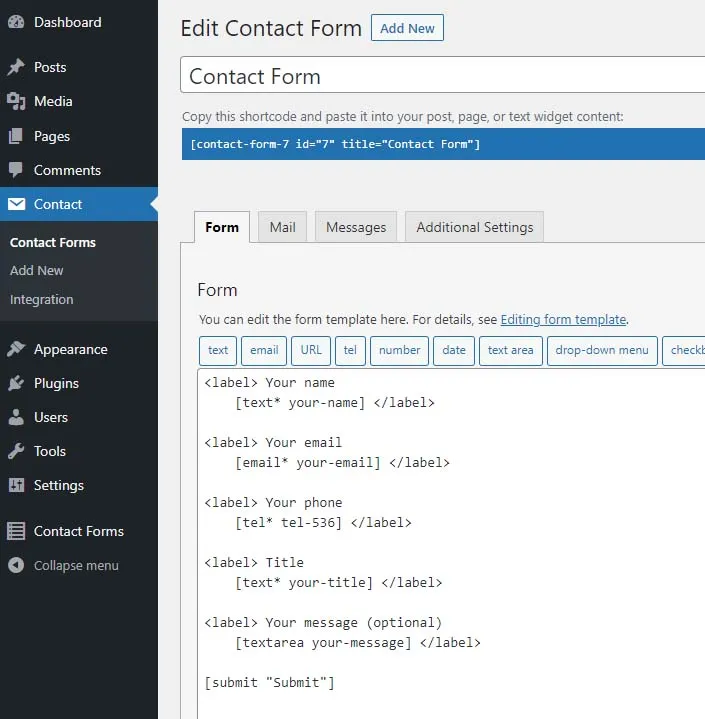Click the Add New button

(407, 28)
